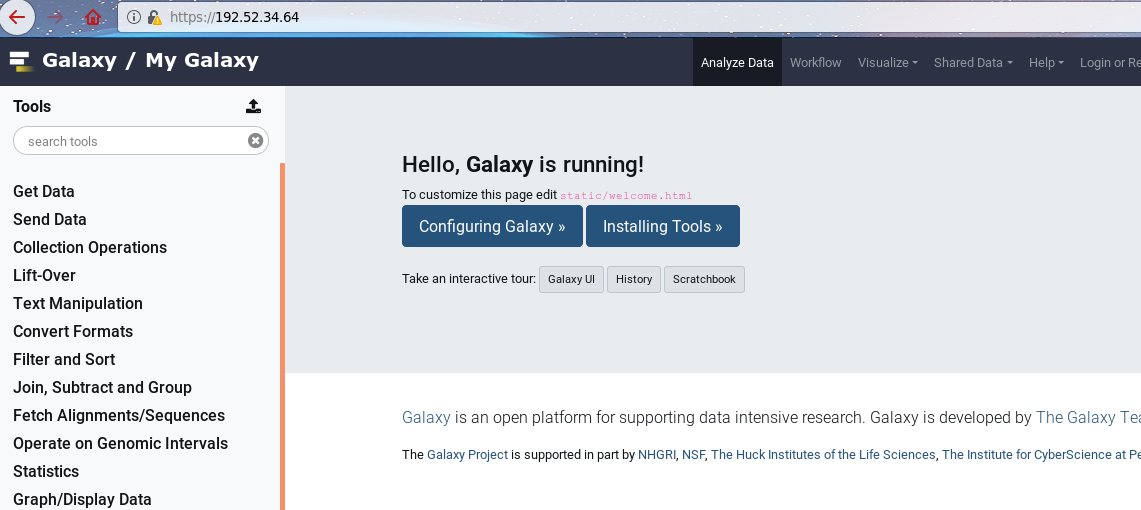Expand Join, Subtract and Group section
The image size is (1141, 510).
coord(103,387)
